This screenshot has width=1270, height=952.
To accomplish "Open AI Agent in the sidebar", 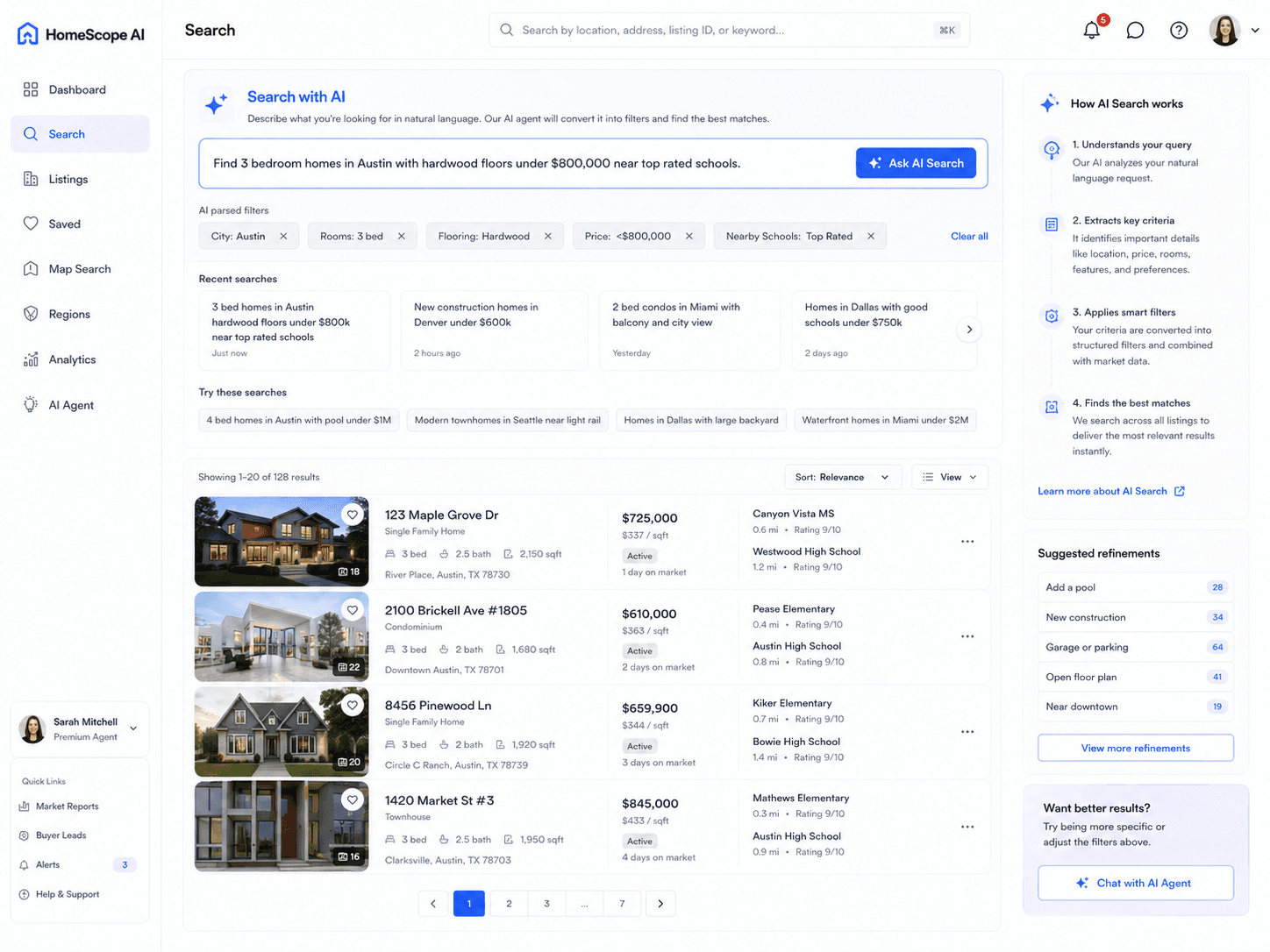I will pyautogui.click(x=80, y=405).
